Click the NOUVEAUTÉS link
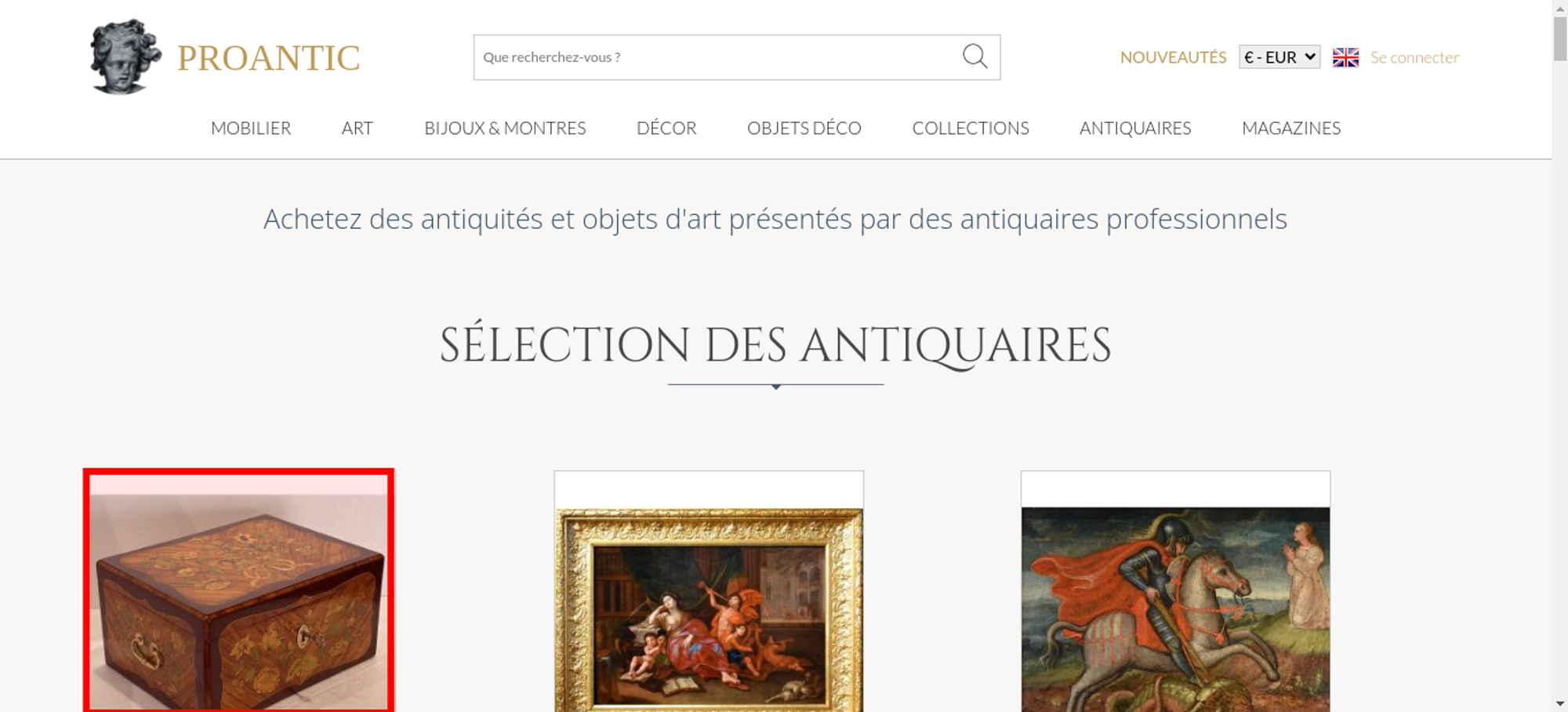The width and height of the screenshot is (1568, 712). pyautogui.click(x=1173, y=57)
